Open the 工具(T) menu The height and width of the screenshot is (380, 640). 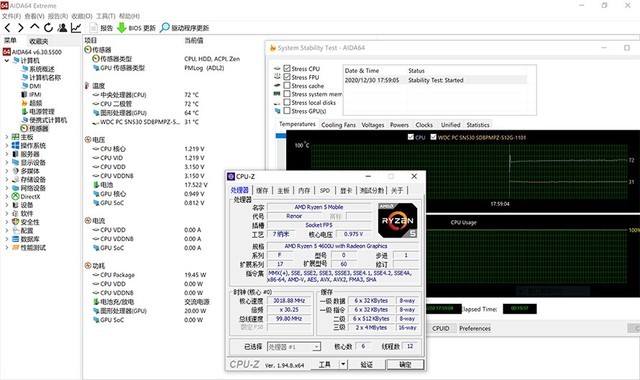[106, 16]
